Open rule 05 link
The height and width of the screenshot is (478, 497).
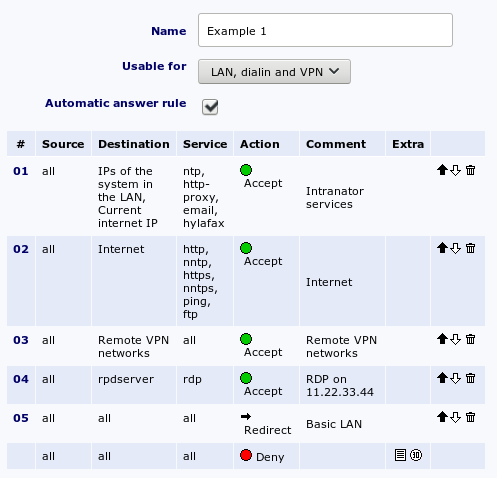pyautogui.click(x=21, y=418)
